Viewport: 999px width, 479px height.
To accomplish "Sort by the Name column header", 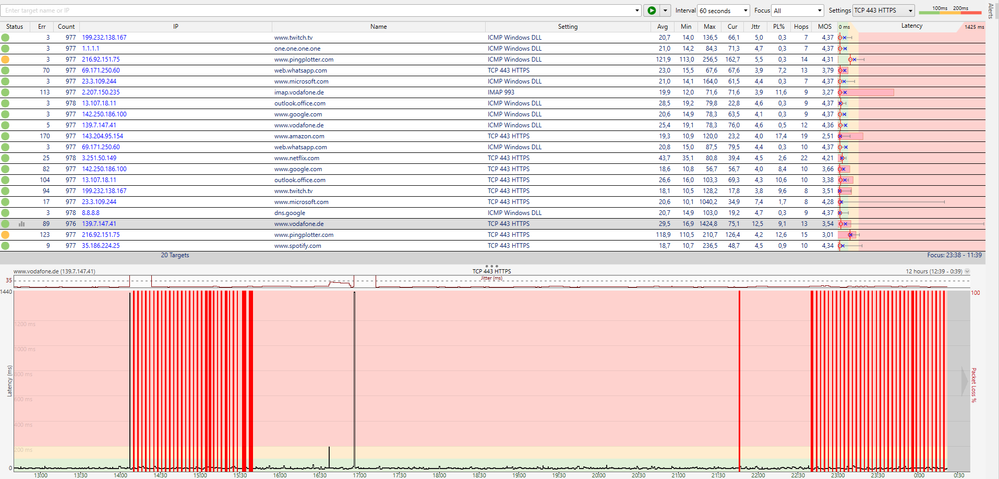I will tap(378, 27).
